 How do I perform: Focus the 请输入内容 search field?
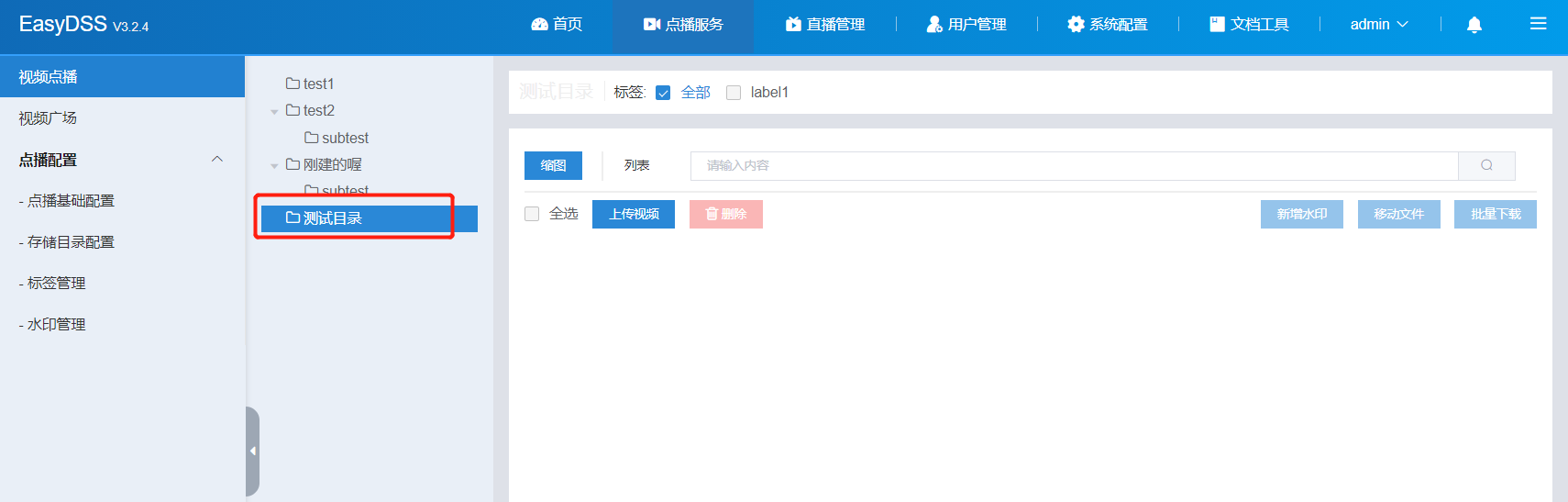click(1074, 165)
